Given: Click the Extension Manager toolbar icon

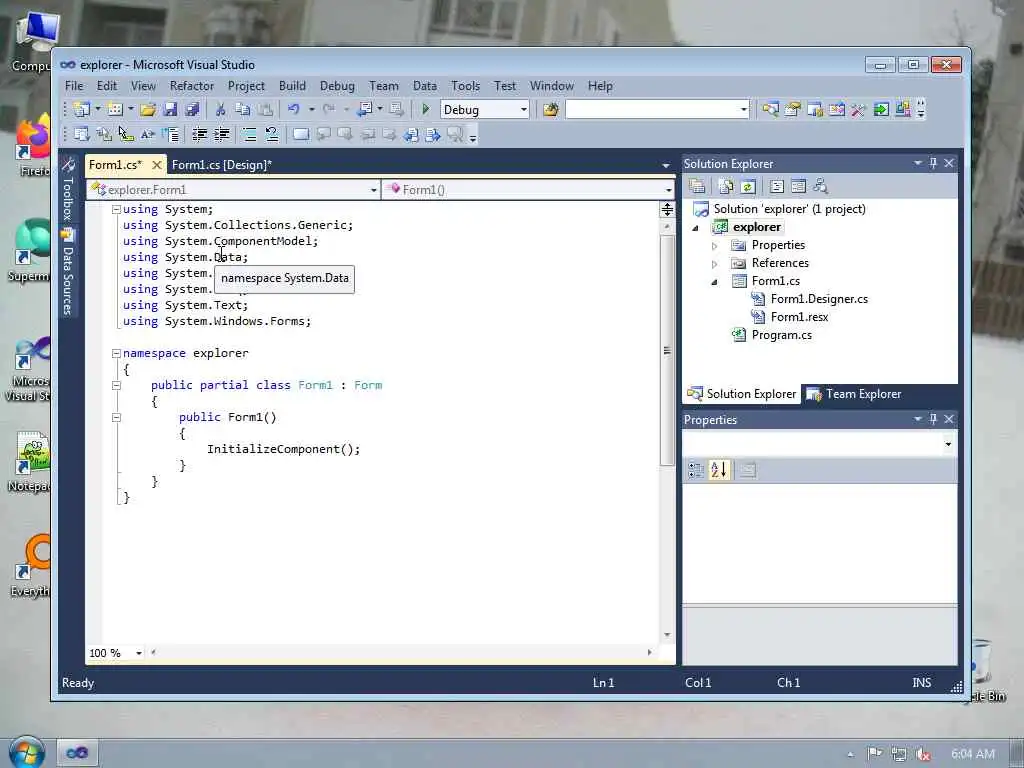Looking at the screenshot, I should coord(903,110).
